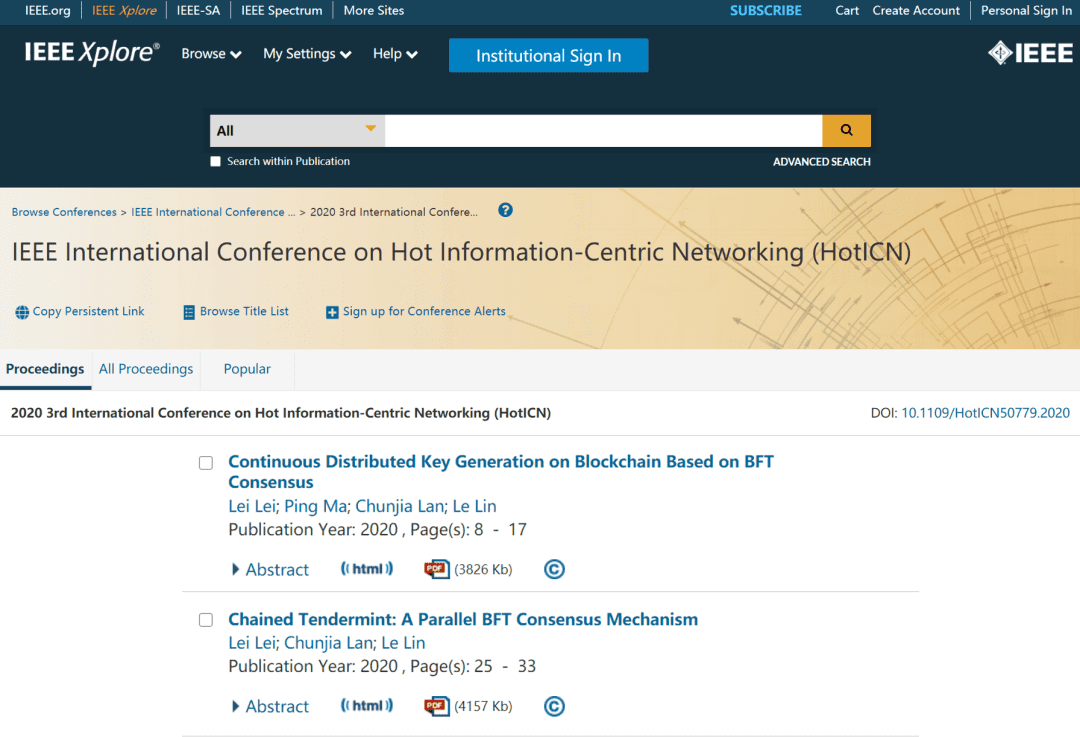Screen dimensions: 1080x737
Task: Switch to the Popular tab
Action: click(x=247, y=369)
